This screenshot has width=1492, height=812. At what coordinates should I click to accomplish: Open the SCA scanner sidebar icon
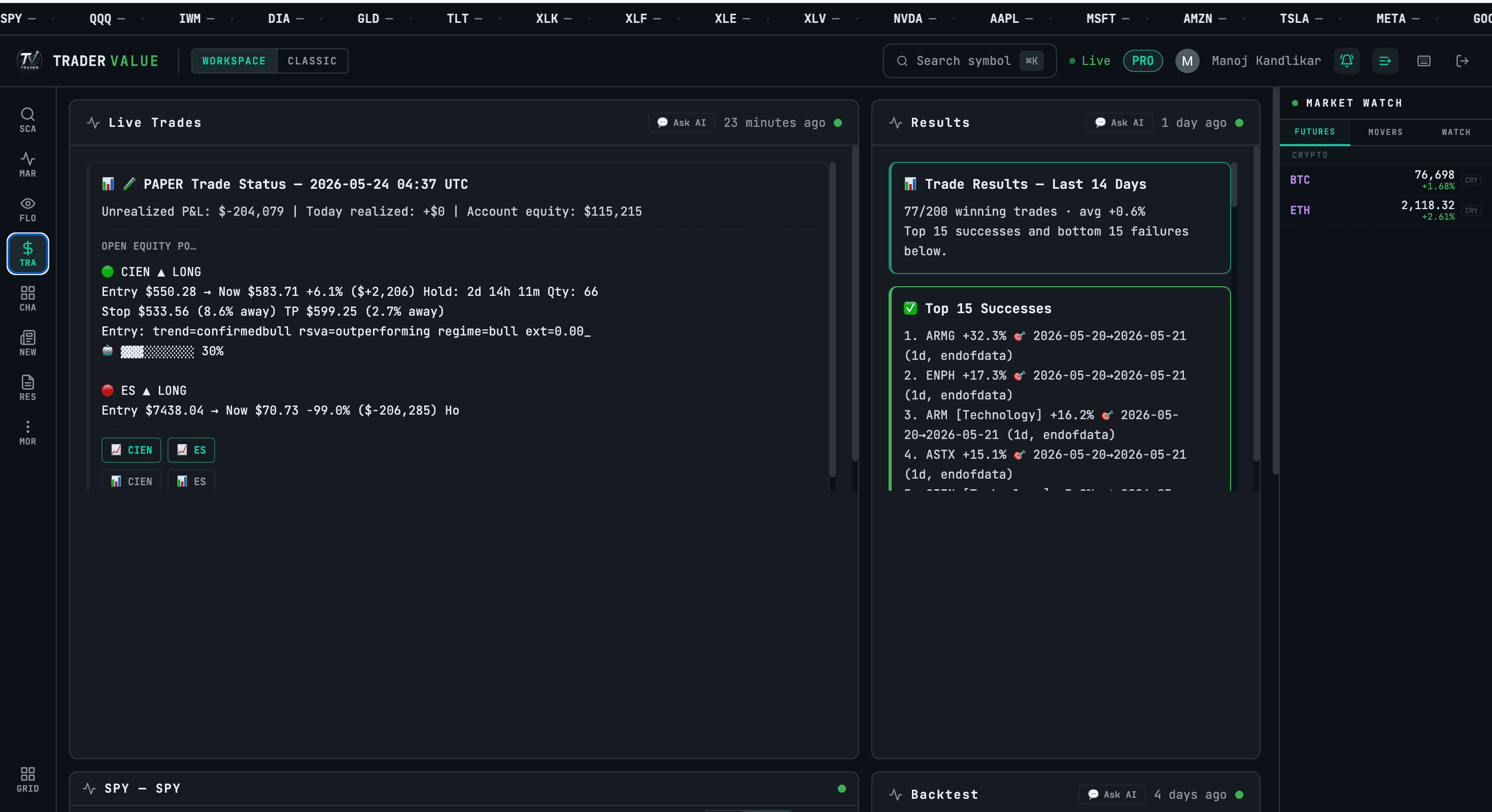[x=27, y=120]
